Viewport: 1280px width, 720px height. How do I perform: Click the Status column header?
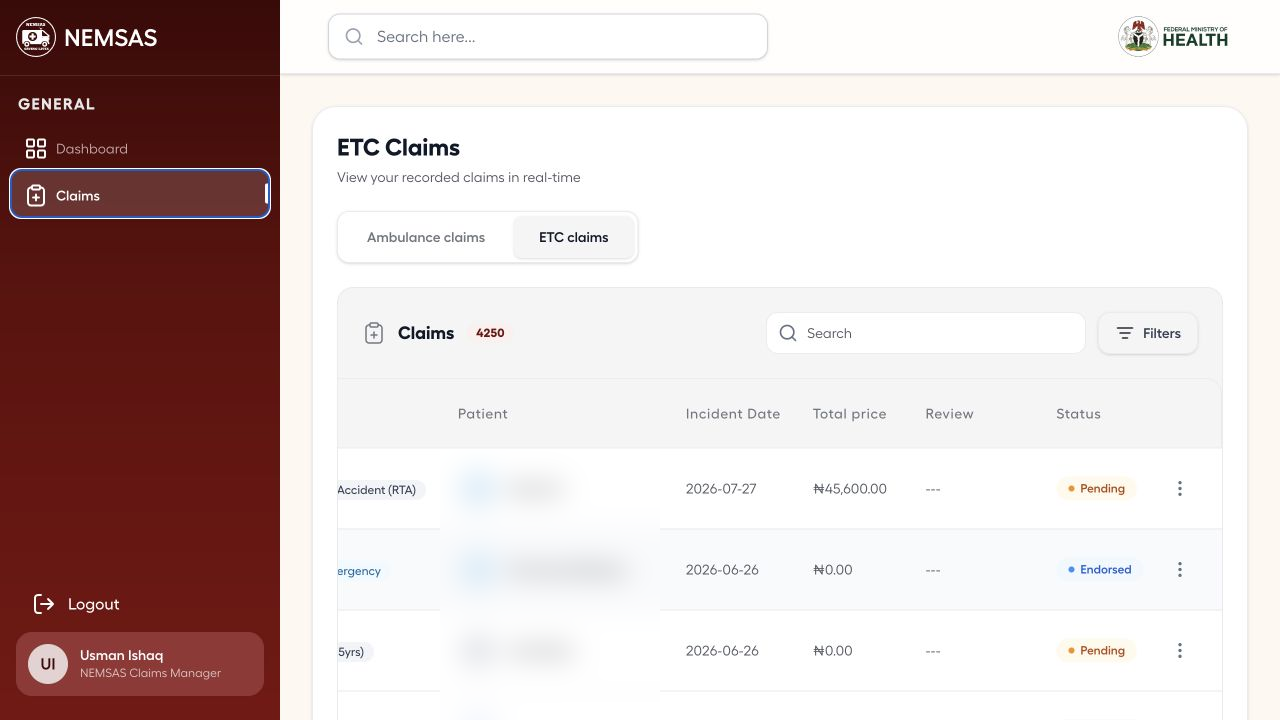1078,414
